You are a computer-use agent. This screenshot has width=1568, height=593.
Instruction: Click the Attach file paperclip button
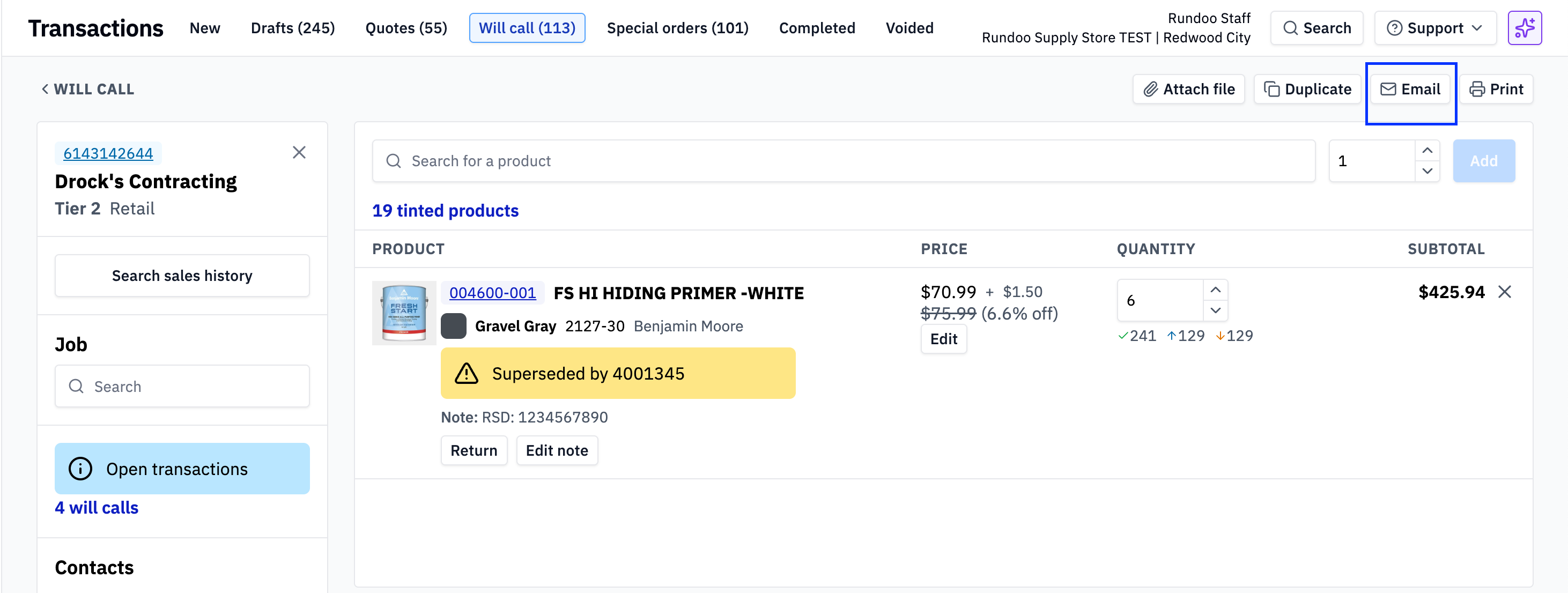tap(1188, 90)
